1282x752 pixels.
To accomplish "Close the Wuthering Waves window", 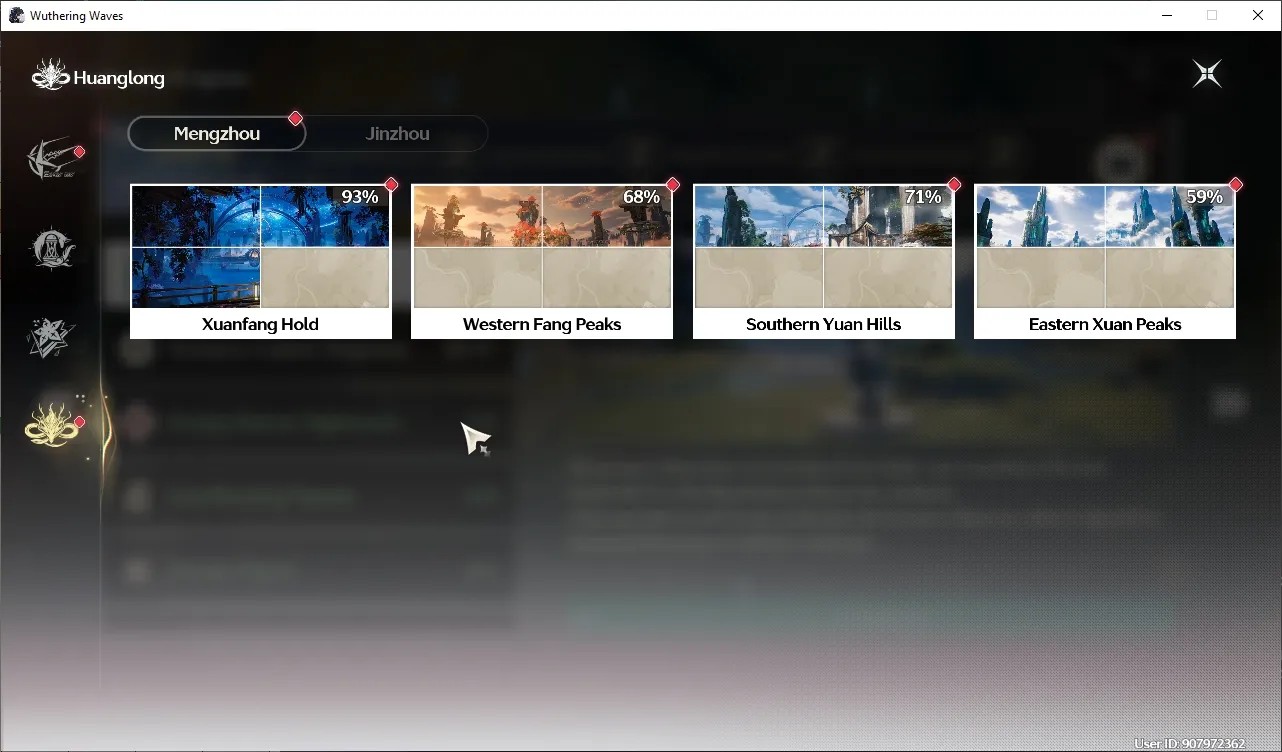I will [1258, 15].
